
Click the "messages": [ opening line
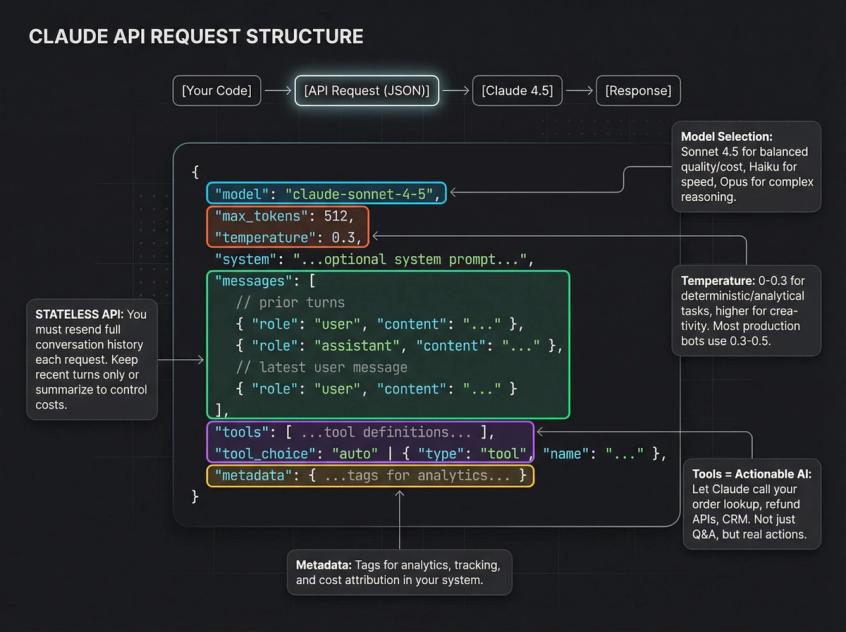pyautogui.click(x=265, y=281)
